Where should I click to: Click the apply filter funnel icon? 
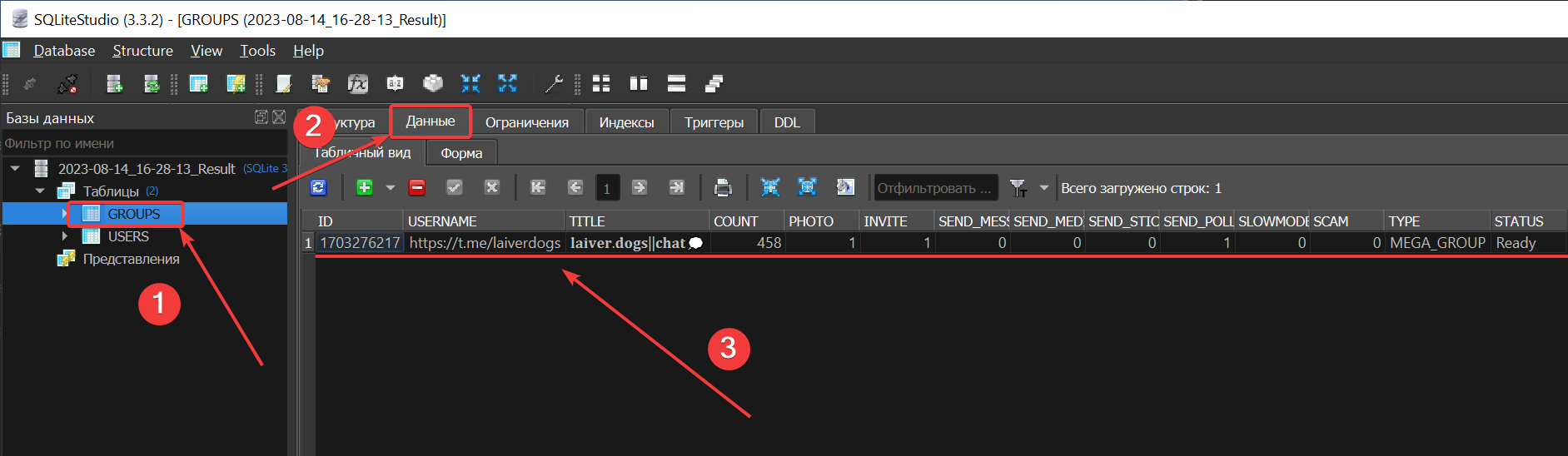click(1018, 188)
